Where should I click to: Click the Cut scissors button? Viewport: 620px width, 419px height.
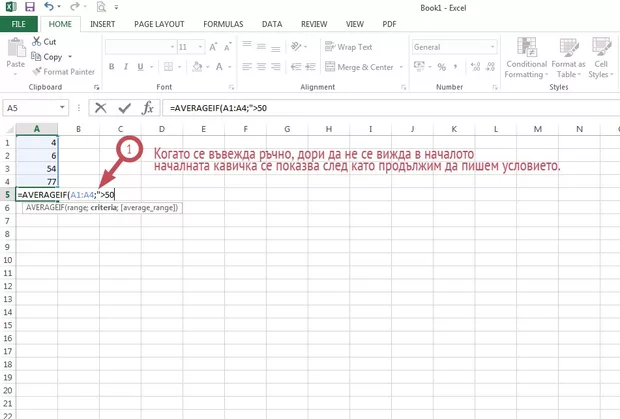point(44,42)
